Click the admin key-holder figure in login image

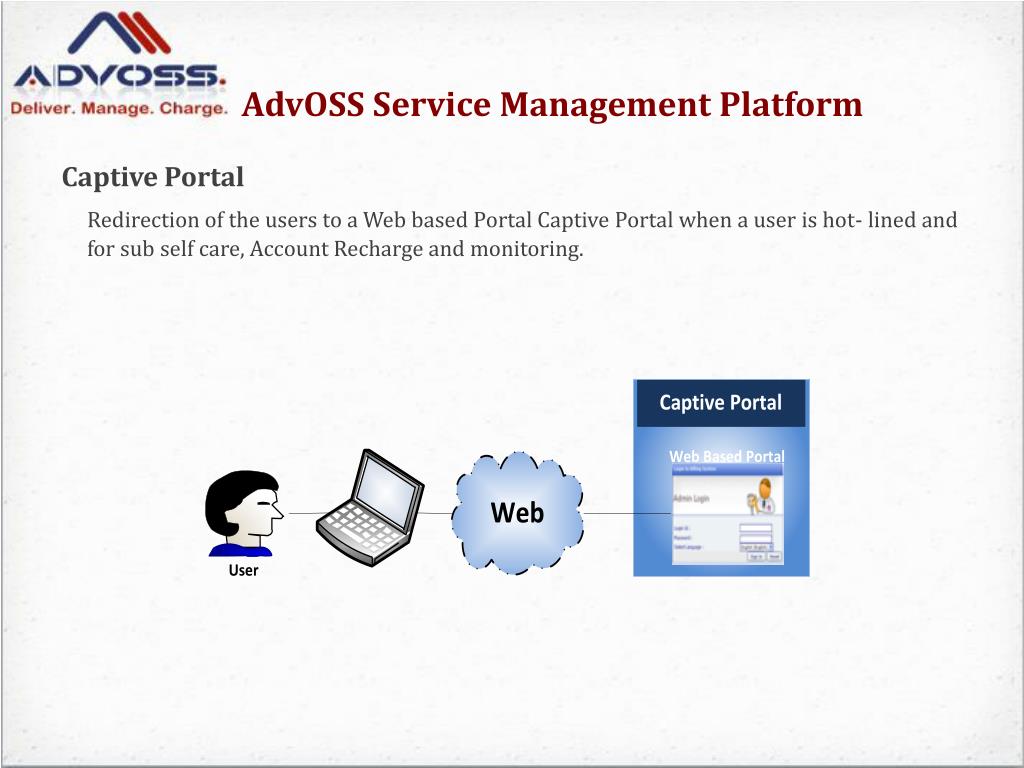click(x=761, y=496)
